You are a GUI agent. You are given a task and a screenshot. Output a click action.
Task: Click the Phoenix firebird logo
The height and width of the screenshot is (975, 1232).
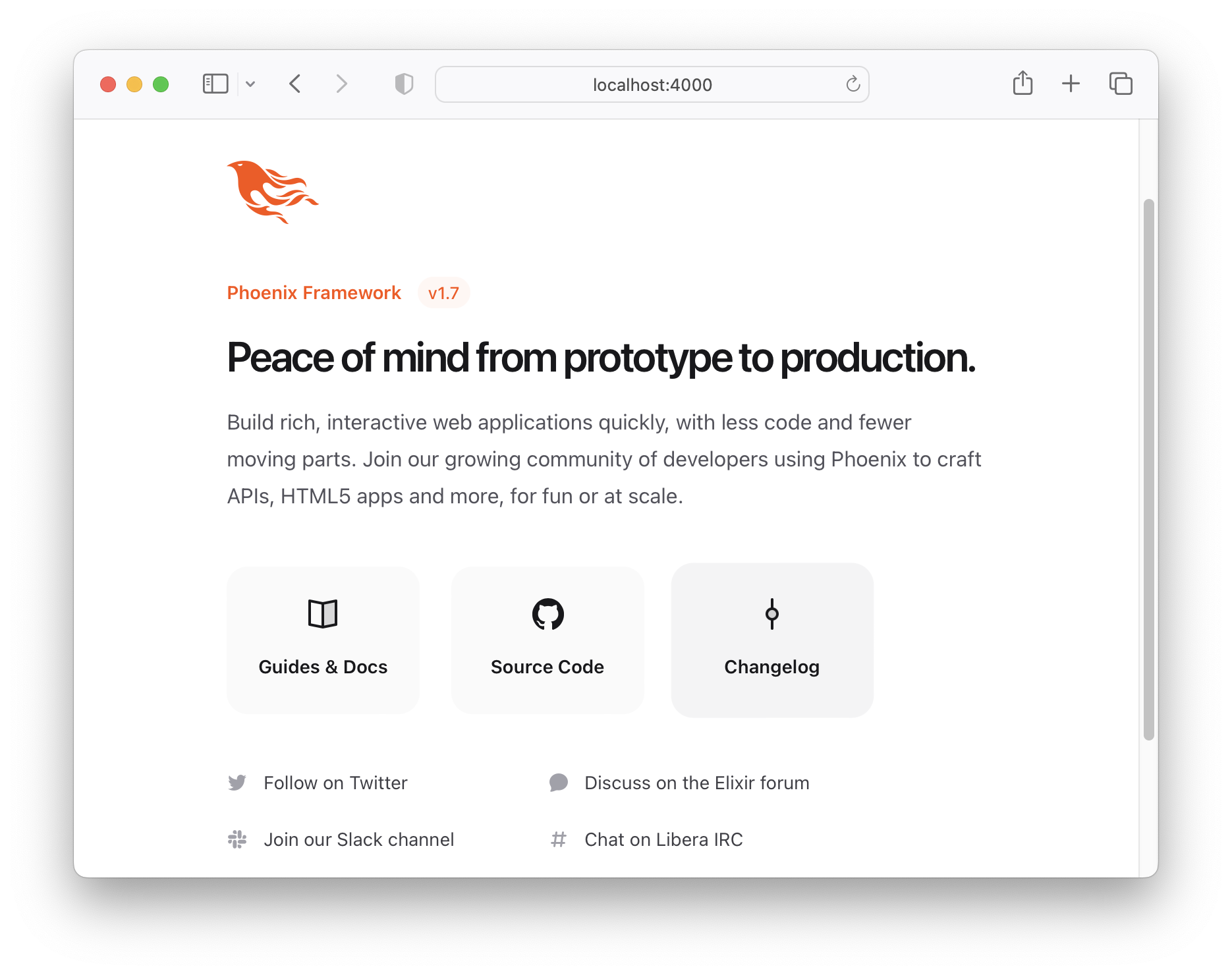pyautogui.click(x=273, y=192)
